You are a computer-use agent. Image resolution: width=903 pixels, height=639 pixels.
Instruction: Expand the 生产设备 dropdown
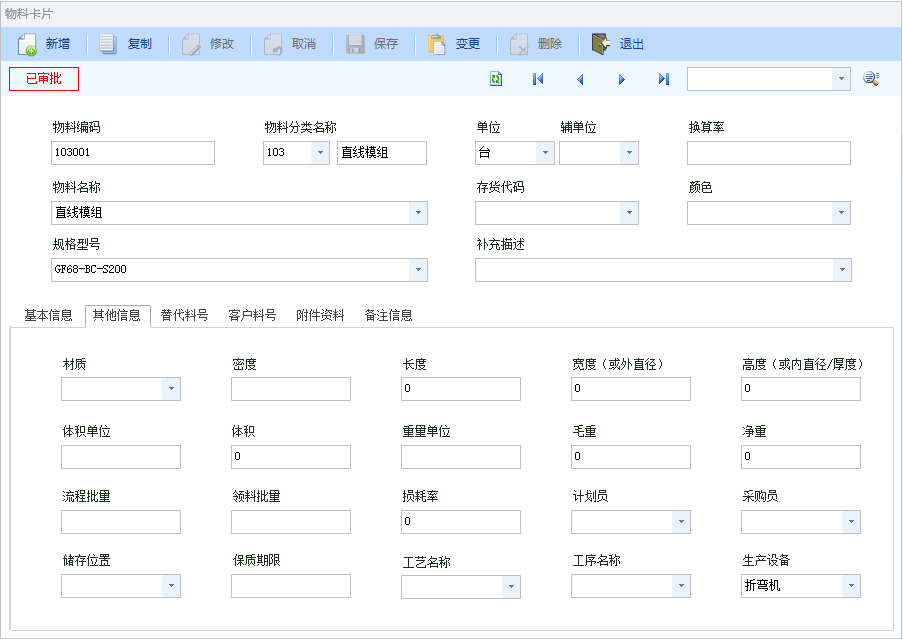tap(851, 586)
